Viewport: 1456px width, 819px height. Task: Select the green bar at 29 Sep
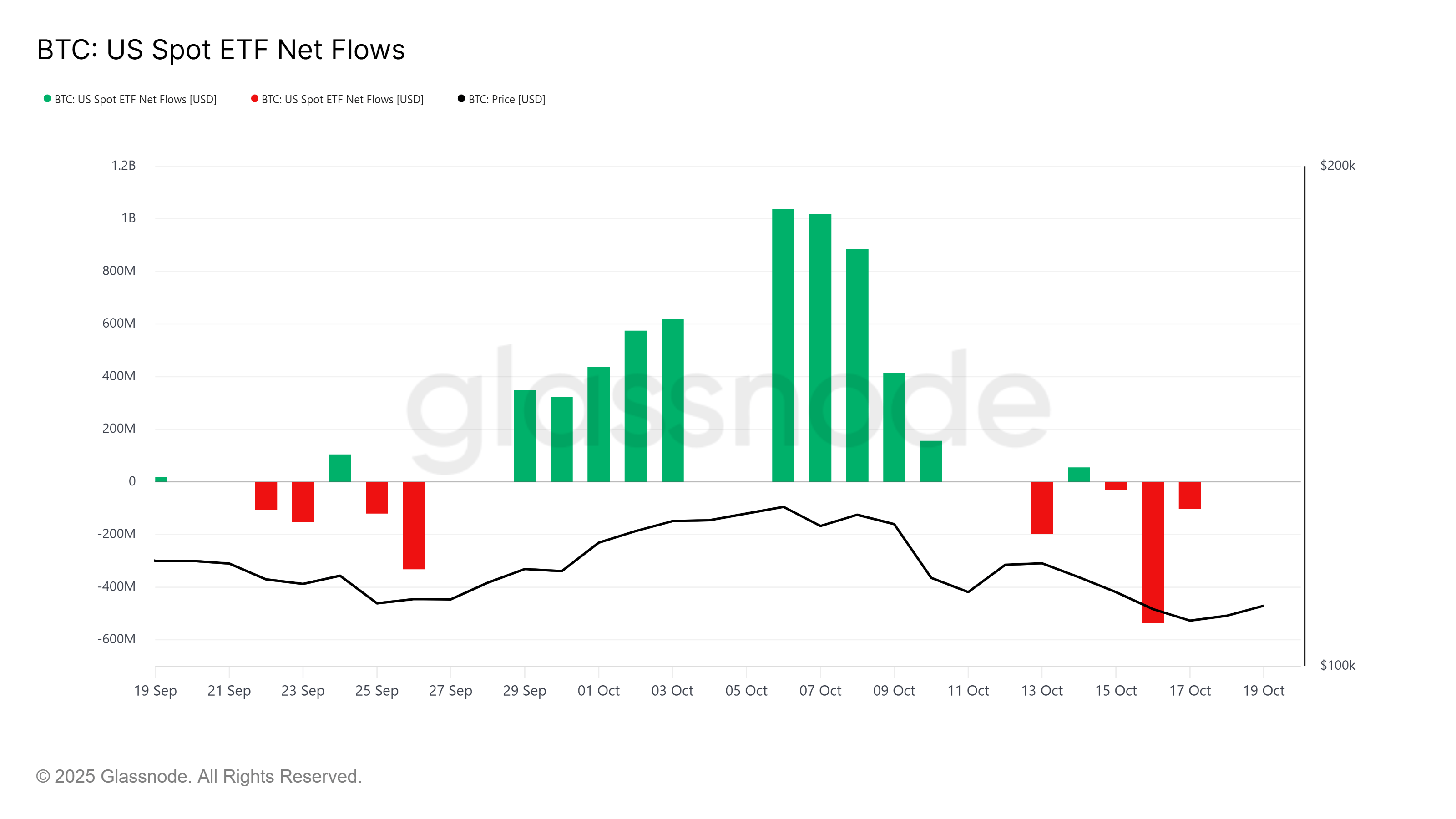coord(525,436)
